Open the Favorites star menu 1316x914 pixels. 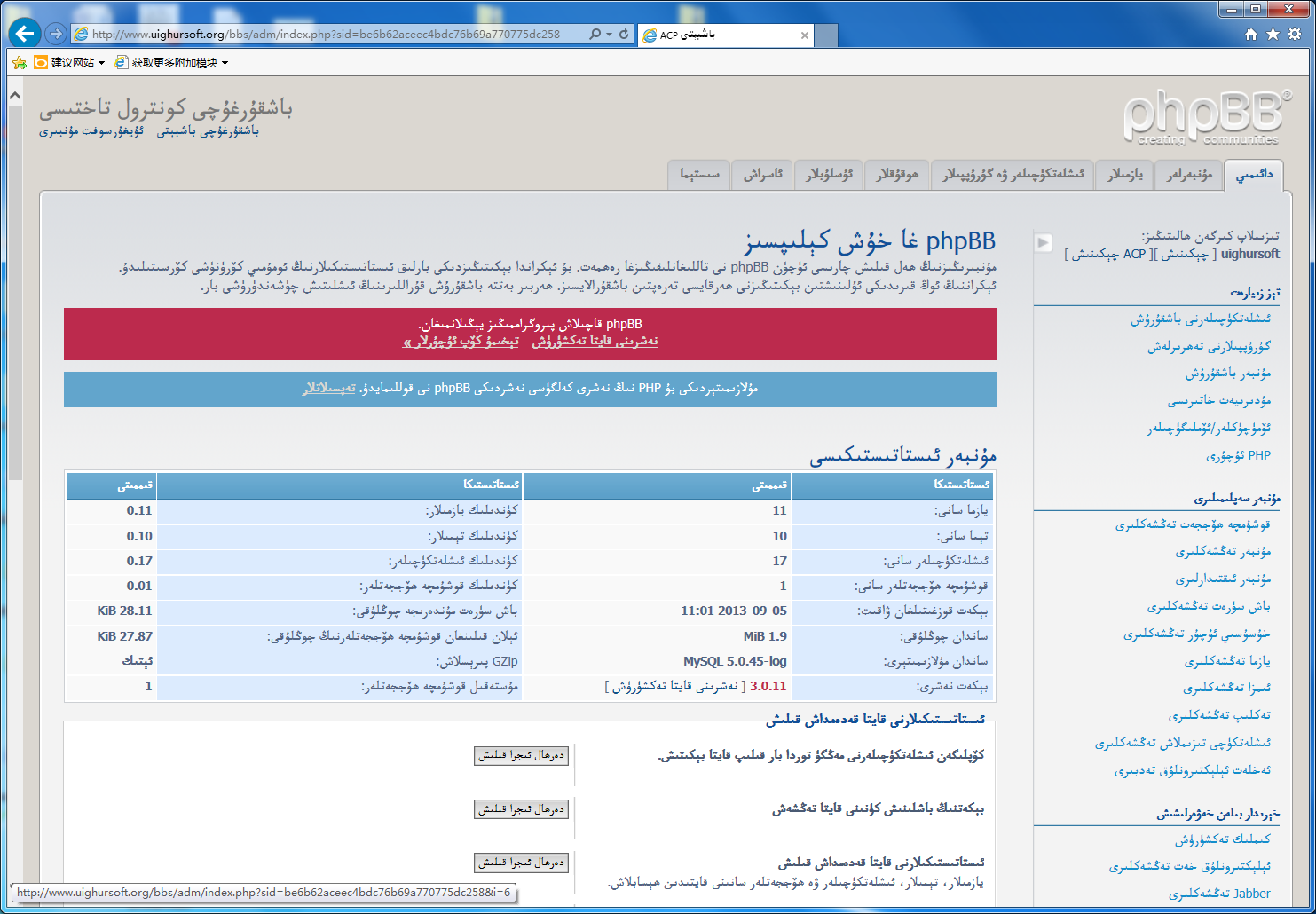pyautogui.click(x=1273, y=34)
